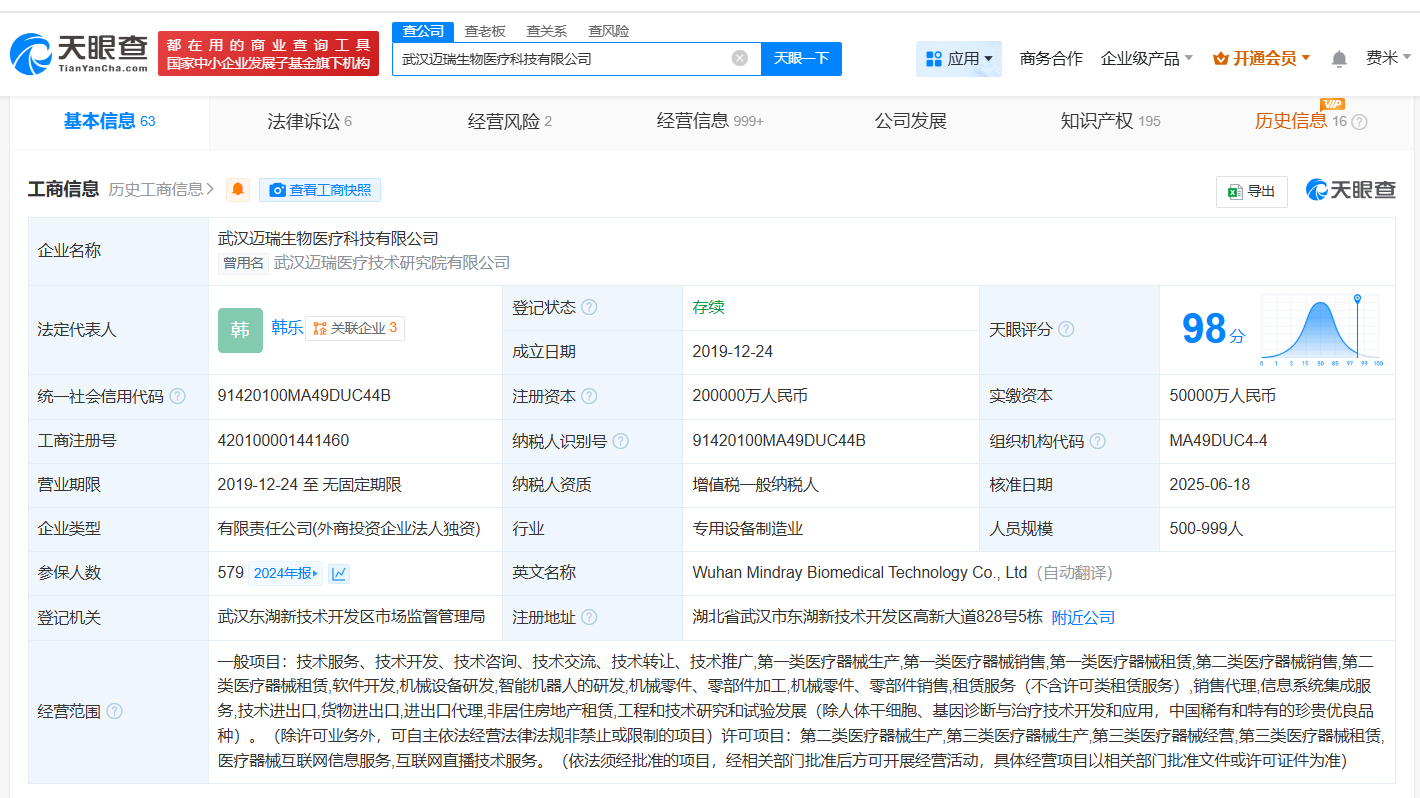Click help icon beside 注册地址
Viewport: 1420px width, 798px height.
589,617
